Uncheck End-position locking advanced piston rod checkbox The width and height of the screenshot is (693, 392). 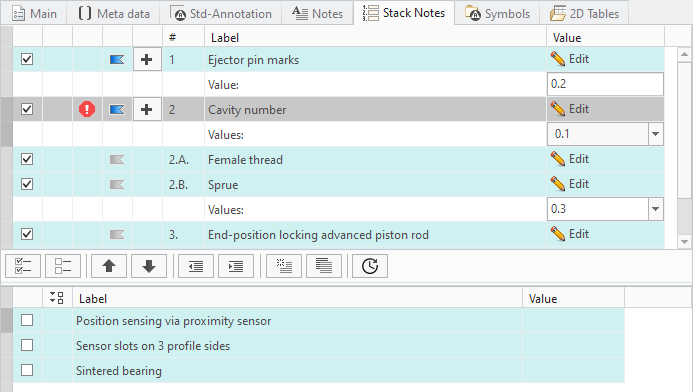27,234
